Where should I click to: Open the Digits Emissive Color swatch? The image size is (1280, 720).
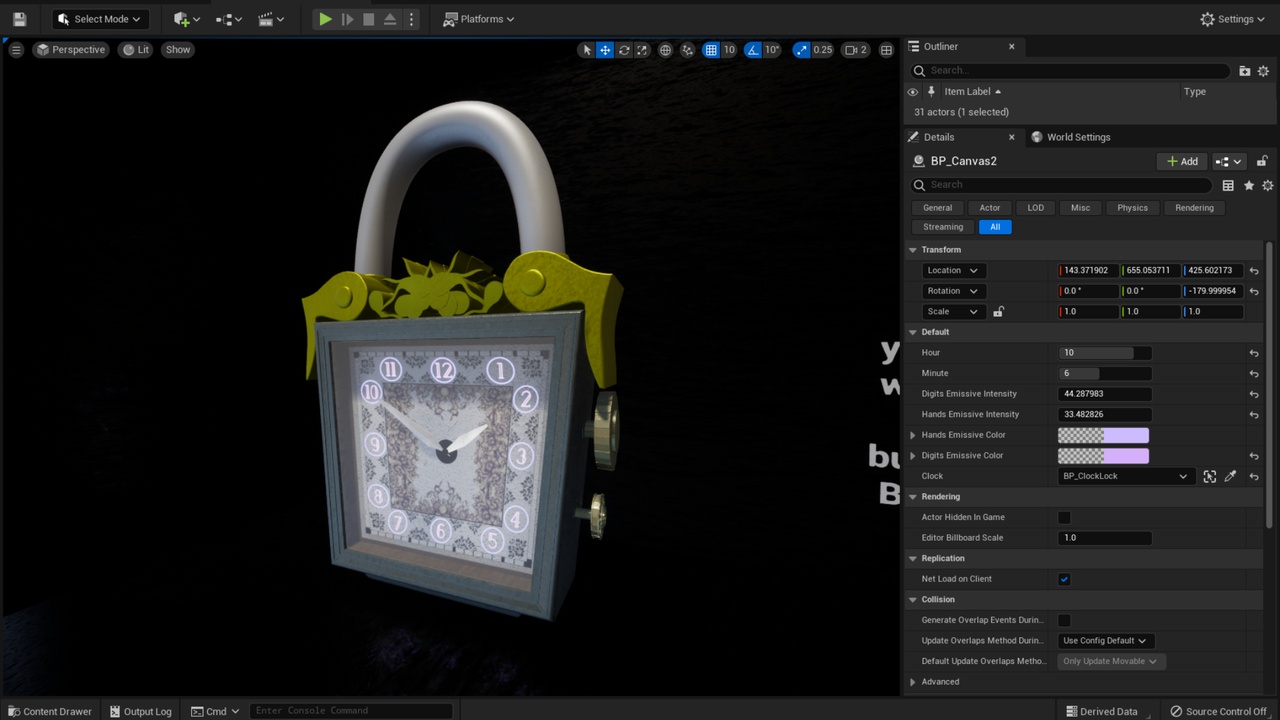1103,456
